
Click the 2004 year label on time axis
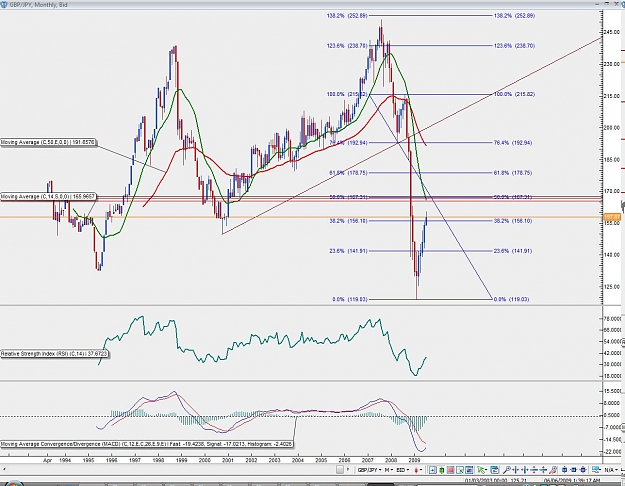298,460
